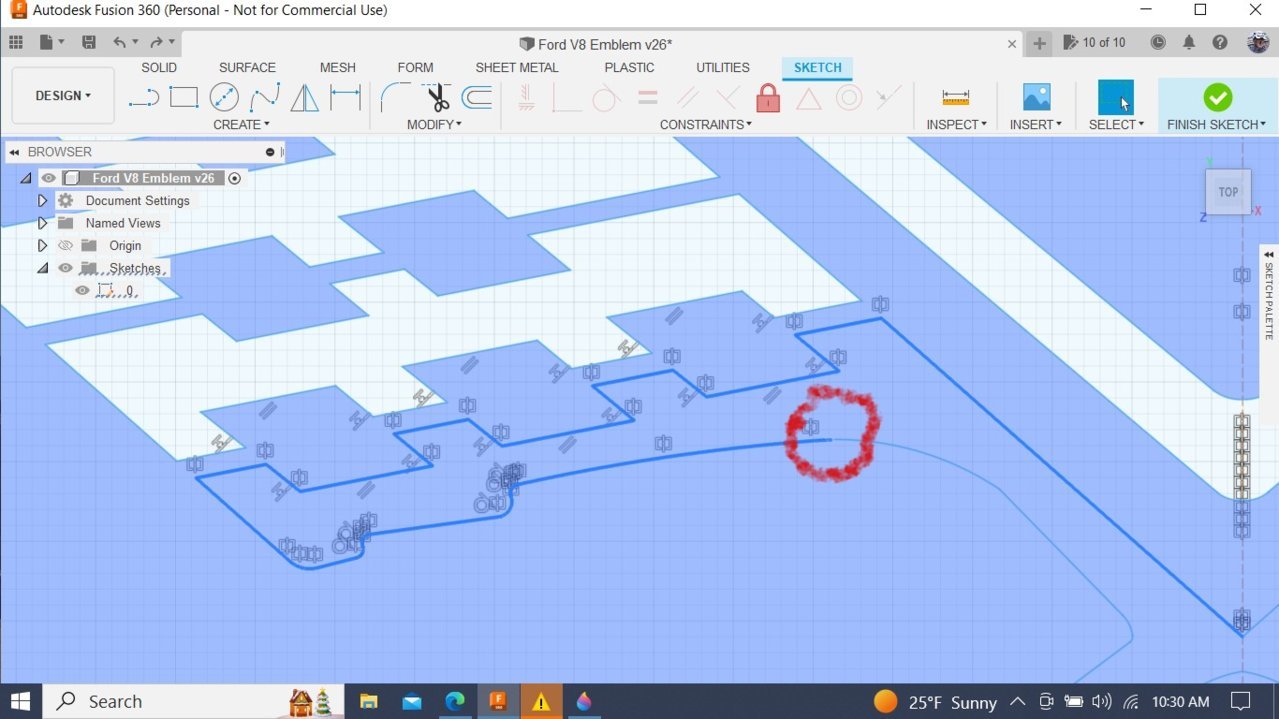Viewport: 1279px width, 719px height.
Task: Open the data panel grid icon
Action: click(x=16, y=43)
